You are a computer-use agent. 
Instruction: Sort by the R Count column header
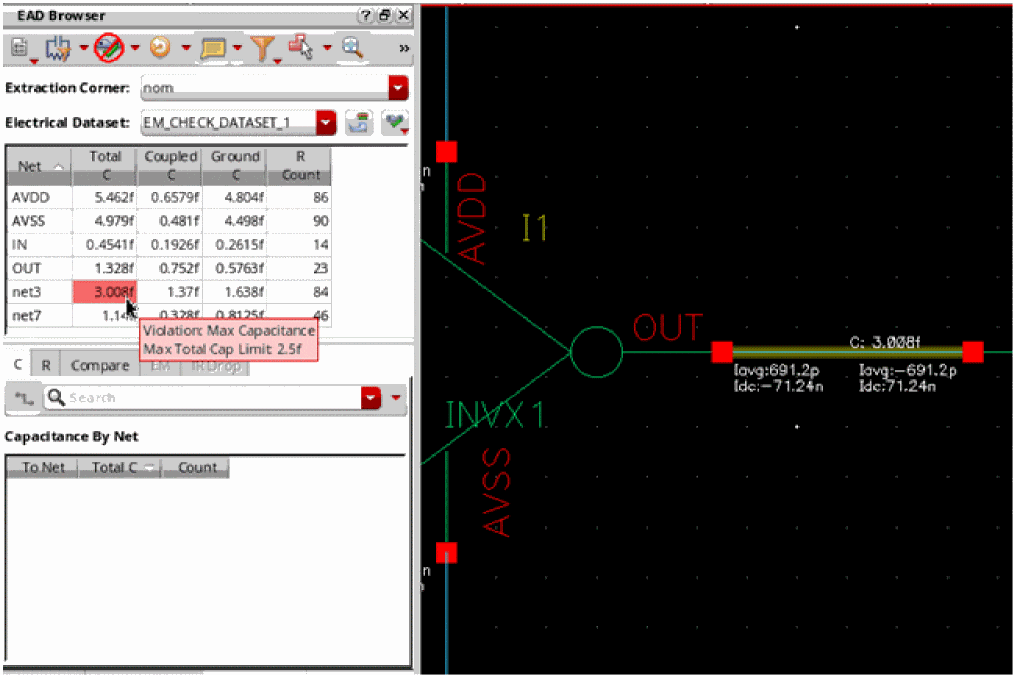(x=301, y=165)
